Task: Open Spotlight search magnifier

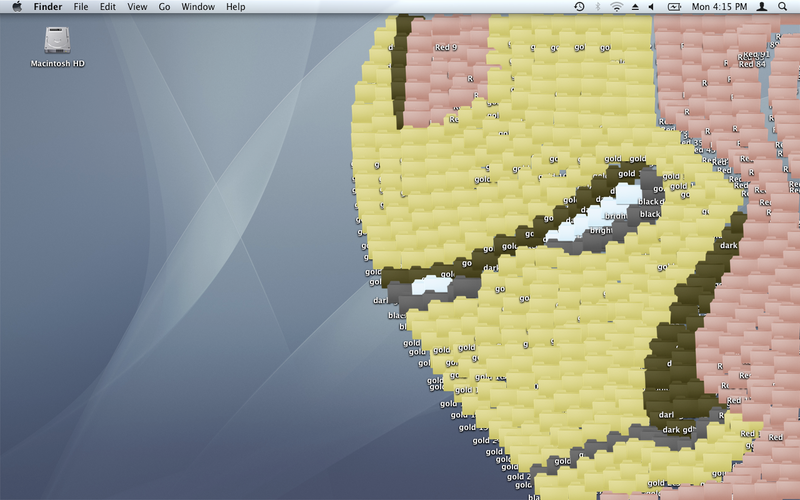Action: [782, 7]
